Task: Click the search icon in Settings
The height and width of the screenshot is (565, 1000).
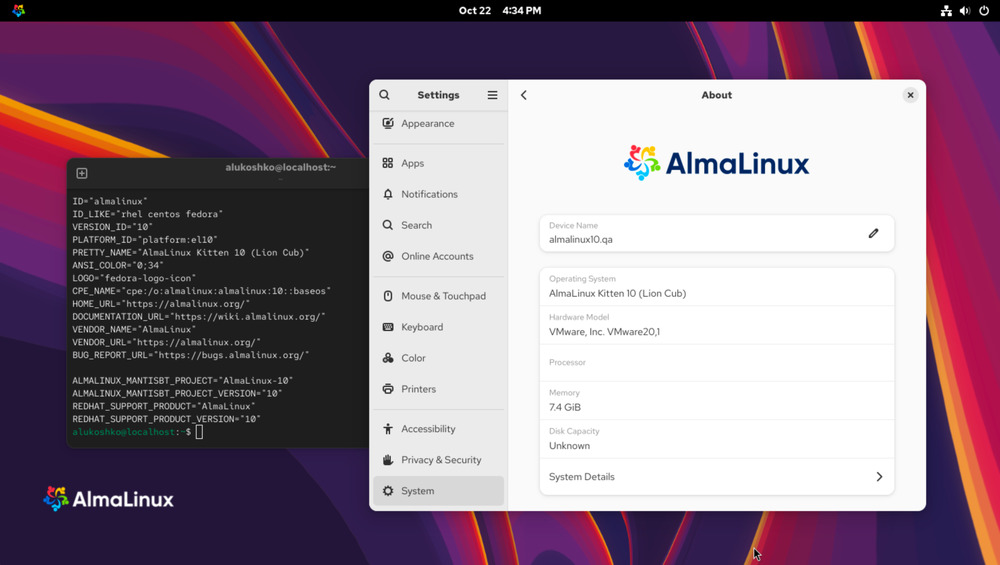Action: [x=384, y=95]
